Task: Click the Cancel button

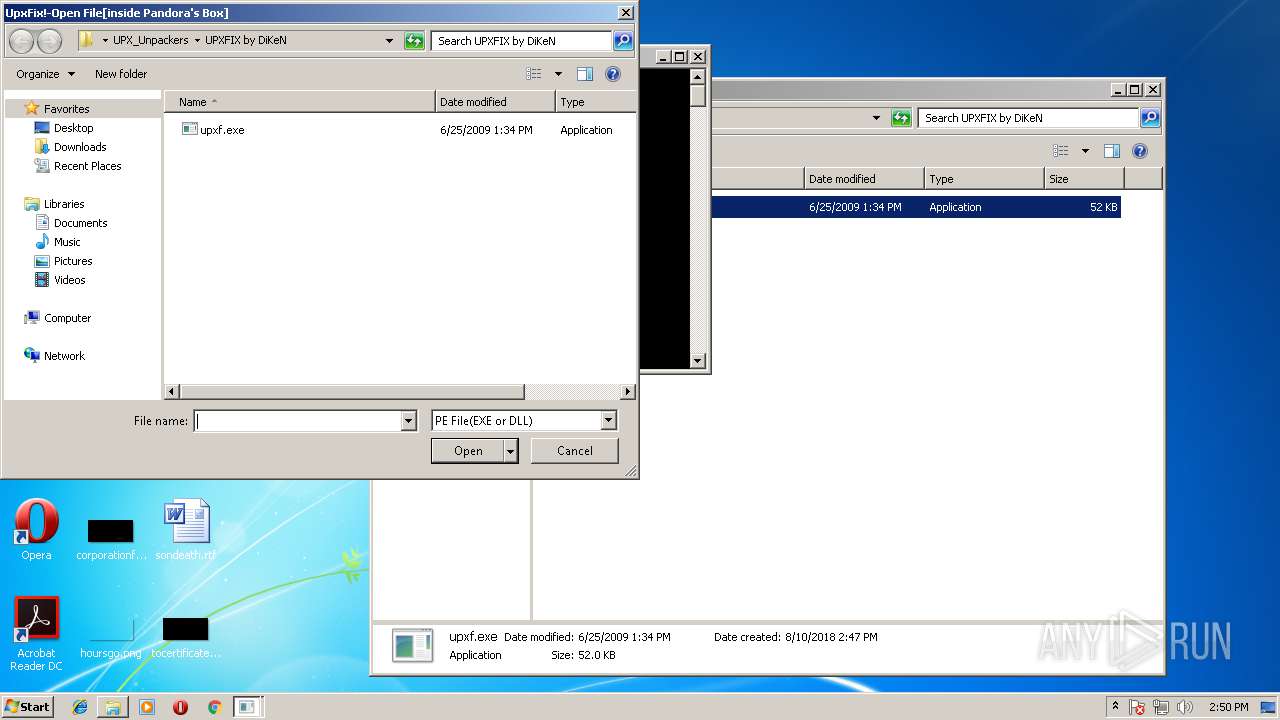Action: (x=574, y=451)
